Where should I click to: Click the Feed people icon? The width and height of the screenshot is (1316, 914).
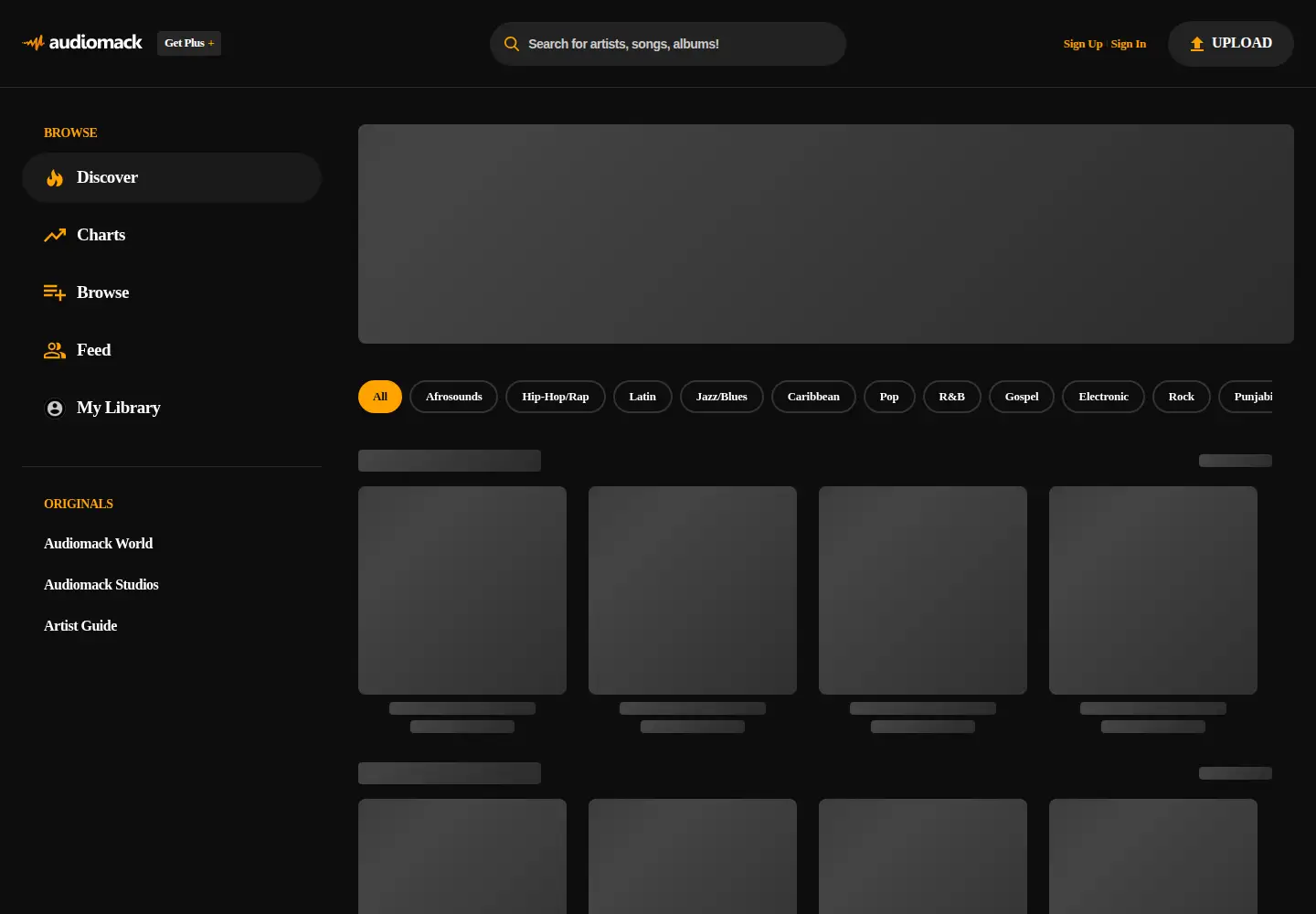55,350
